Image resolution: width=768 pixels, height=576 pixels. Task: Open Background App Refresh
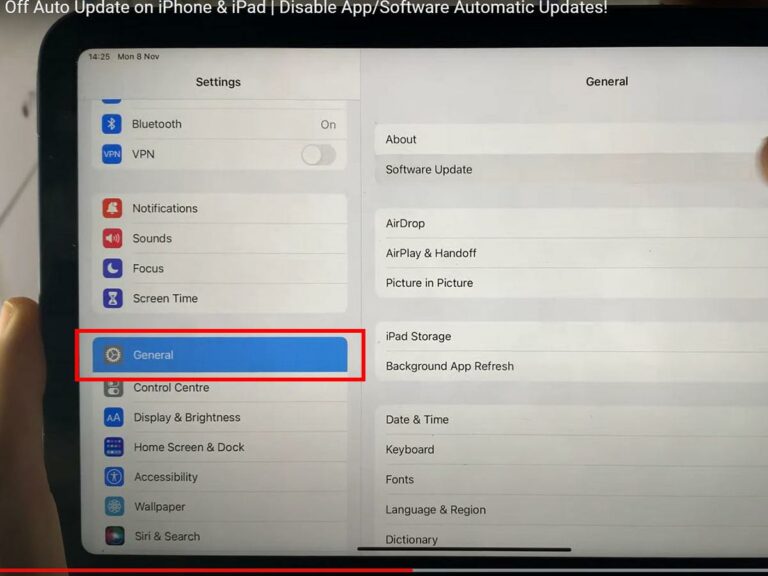tap(571, 366)
